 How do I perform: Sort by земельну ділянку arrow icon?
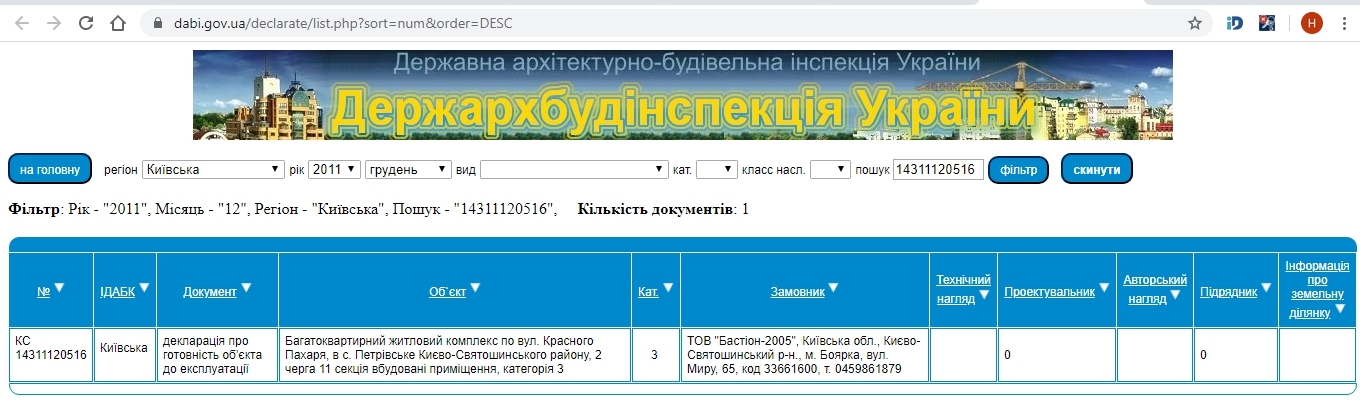coord(1338,310)
